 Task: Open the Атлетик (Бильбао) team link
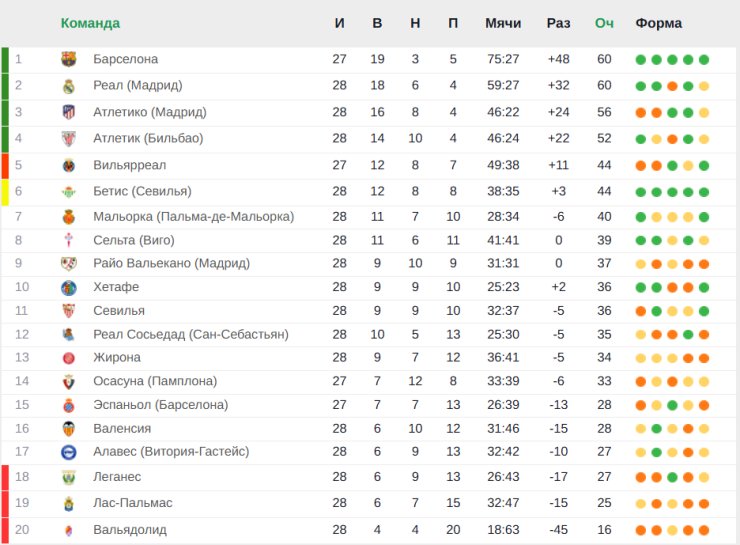pyautogui.click(x=148, y=138)
